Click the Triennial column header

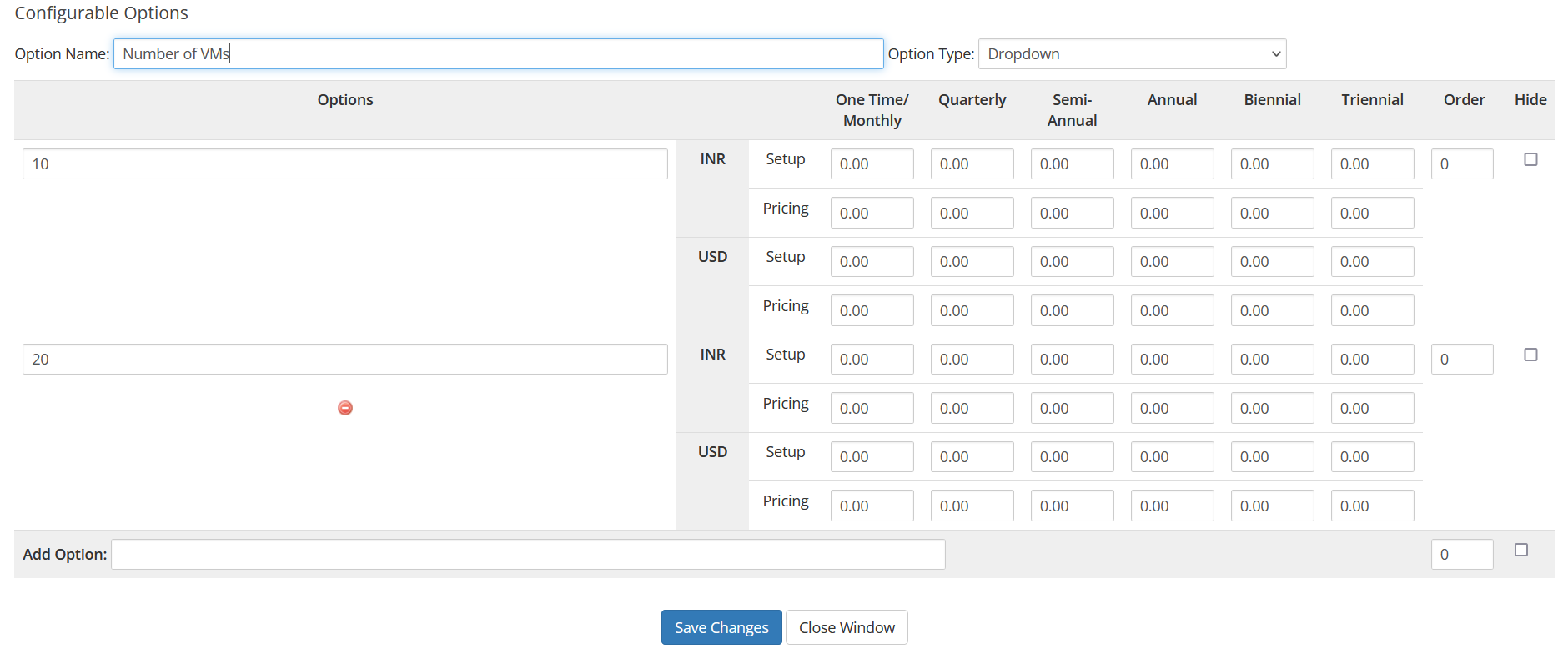[x=1372, y=100]
